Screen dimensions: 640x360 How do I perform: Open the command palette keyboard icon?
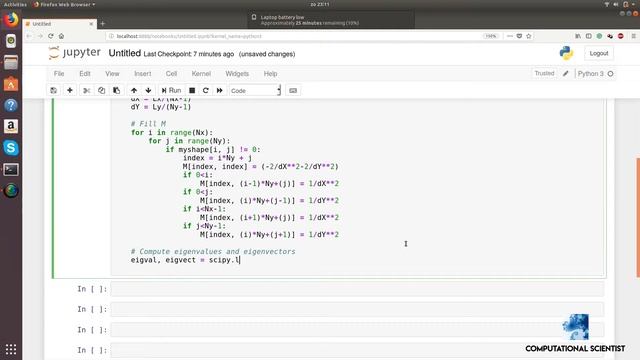pos(293,90)
